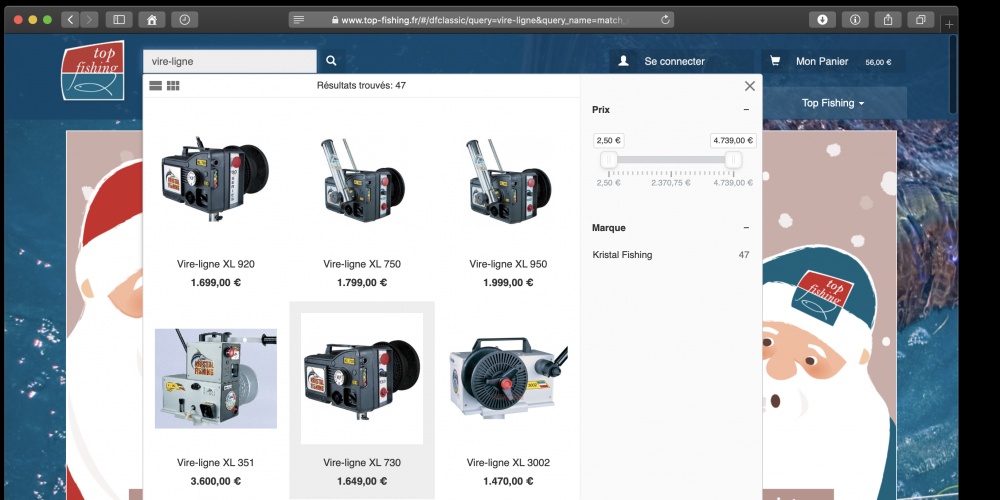
Task: Click the maximum price slider handle
Action: [733, 160]
